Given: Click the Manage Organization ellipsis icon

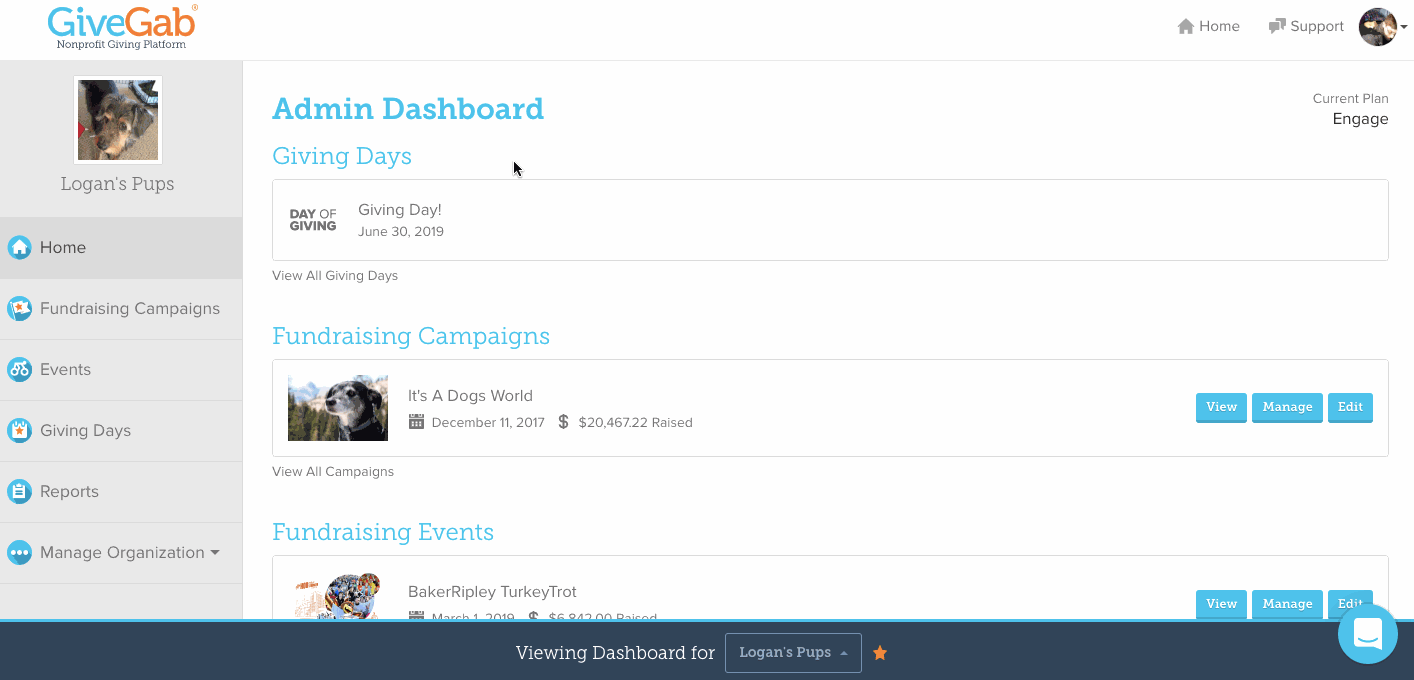Looking at the screenshot, I should click(19, 553).
